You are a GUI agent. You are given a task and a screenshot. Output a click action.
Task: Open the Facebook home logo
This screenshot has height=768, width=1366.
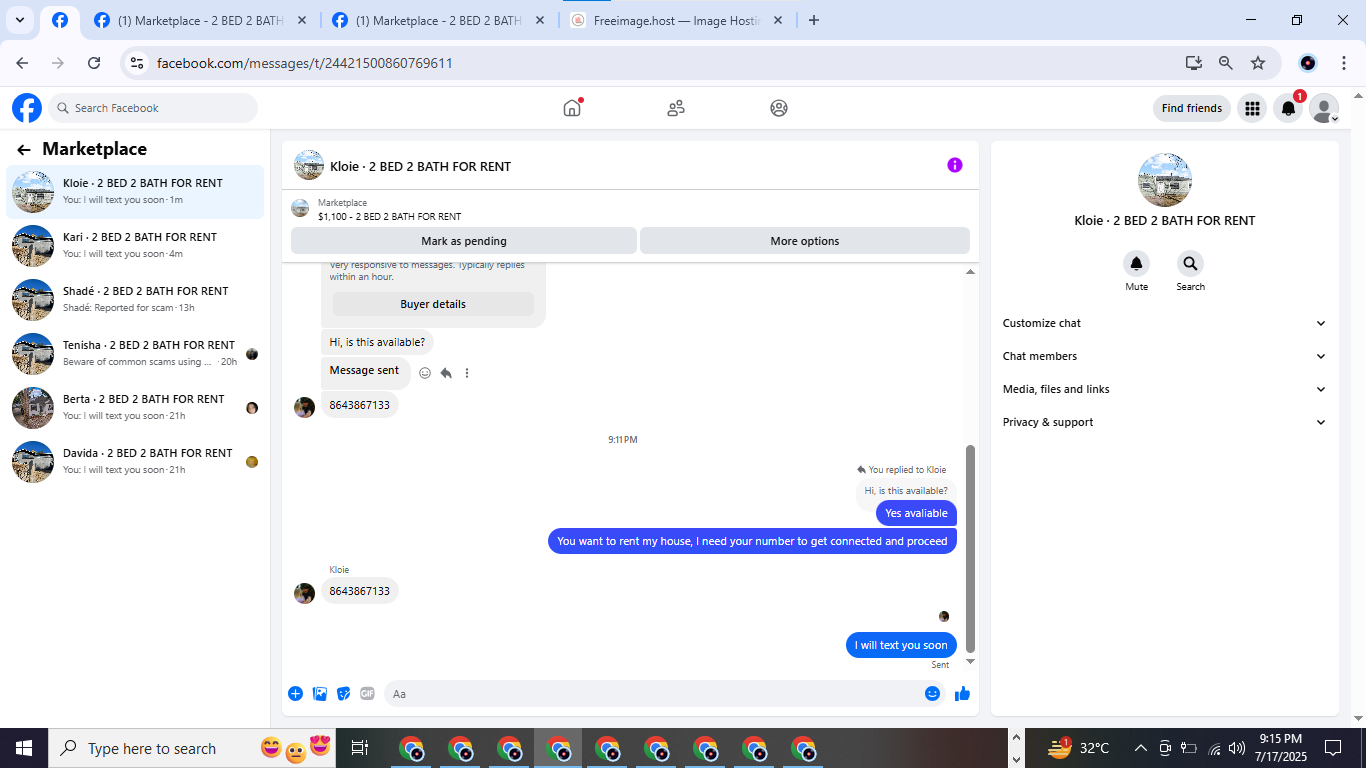pos(27,108)
